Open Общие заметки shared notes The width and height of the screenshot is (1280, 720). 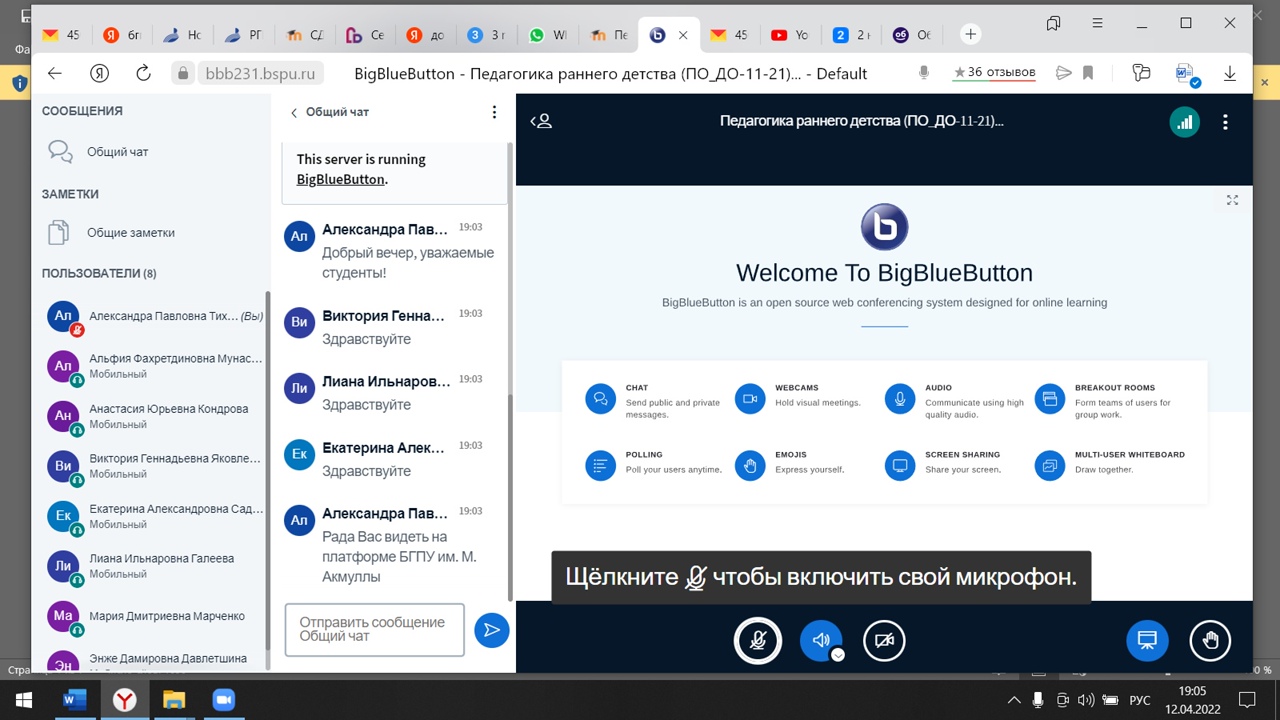pyautogui.click(x=130, y=233)
